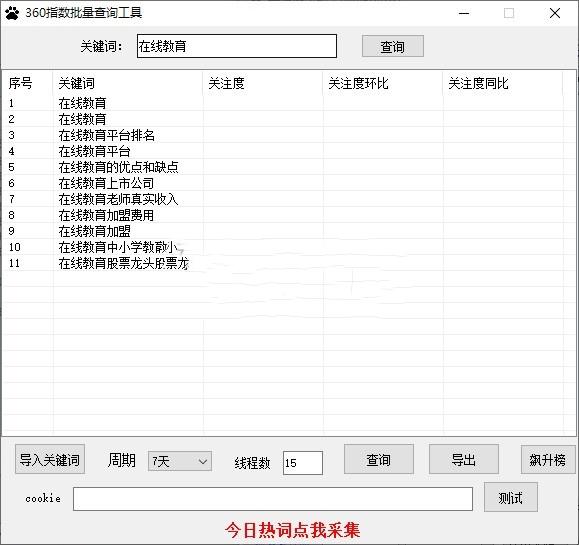Click the 导入关键词 button

(50, 459)
